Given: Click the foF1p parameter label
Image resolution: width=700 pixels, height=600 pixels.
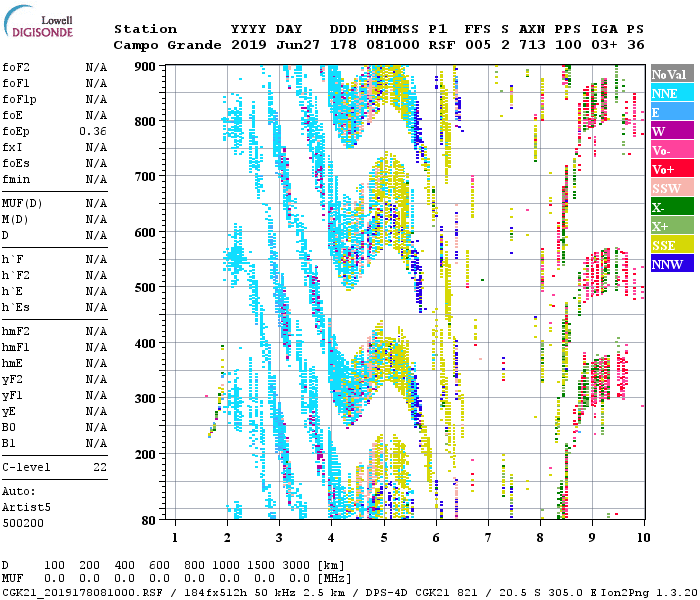Looking at the screenshot, I should tap(19, 100).
